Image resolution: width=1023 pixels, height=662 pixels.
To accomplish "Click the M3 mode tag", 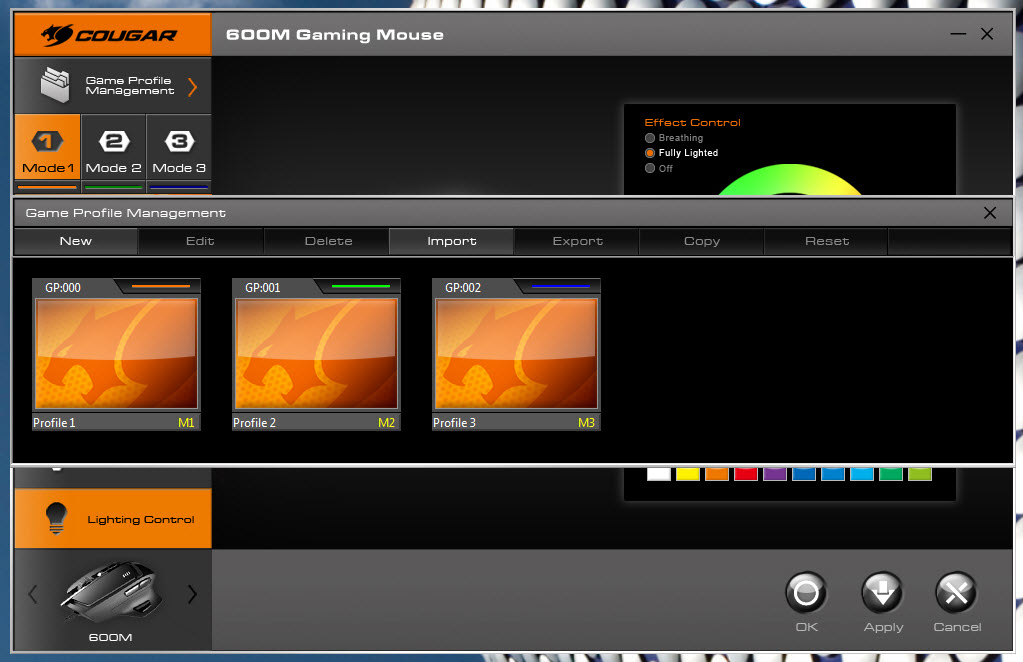I will 587,423.
